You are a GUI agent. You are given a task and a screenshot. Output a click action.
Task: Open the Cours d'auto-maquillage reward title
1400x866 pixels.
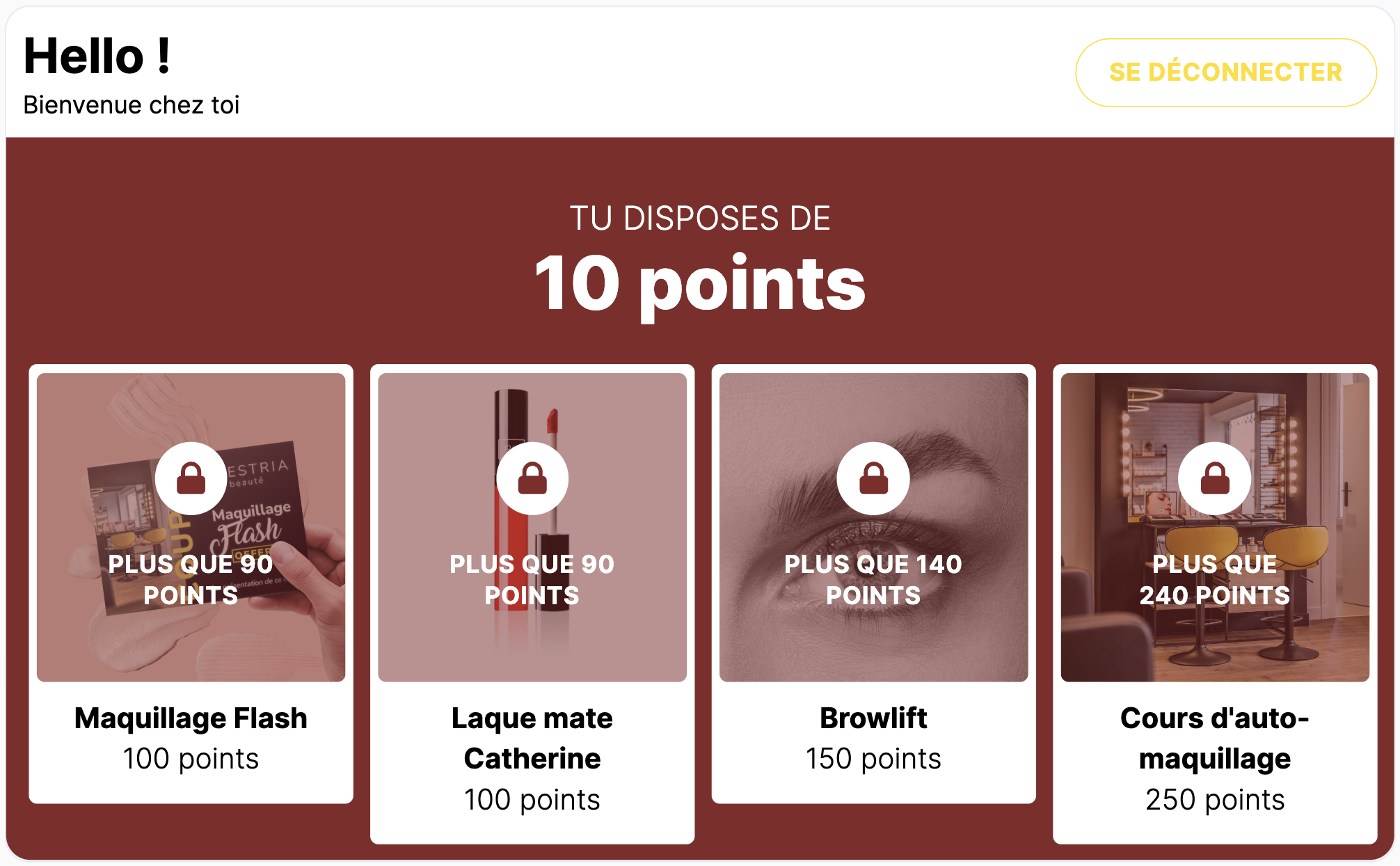pyautogui.click(x=1216, y=738)
